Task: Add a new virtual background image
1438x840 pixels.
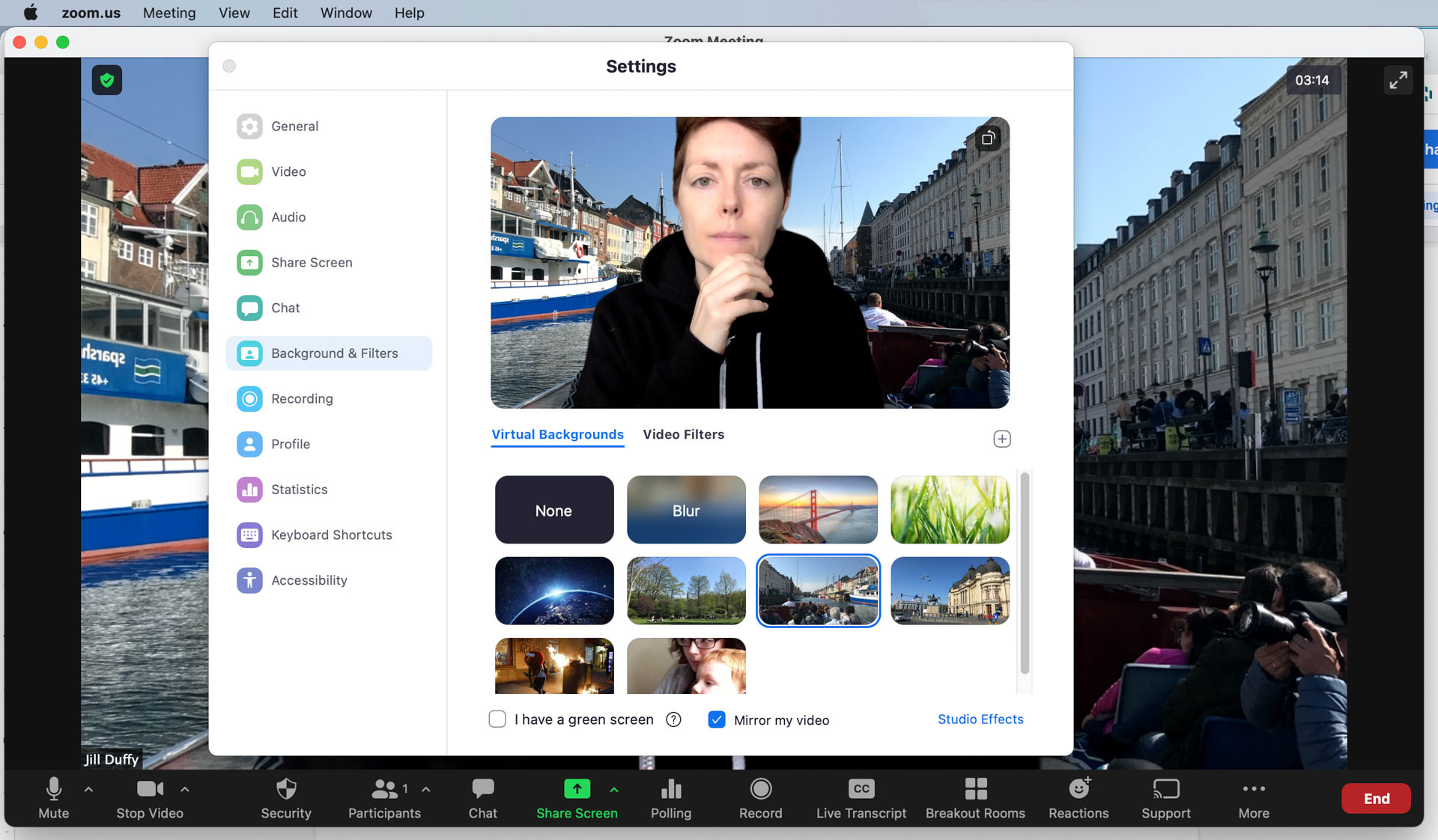Action: coord(1002,439)
